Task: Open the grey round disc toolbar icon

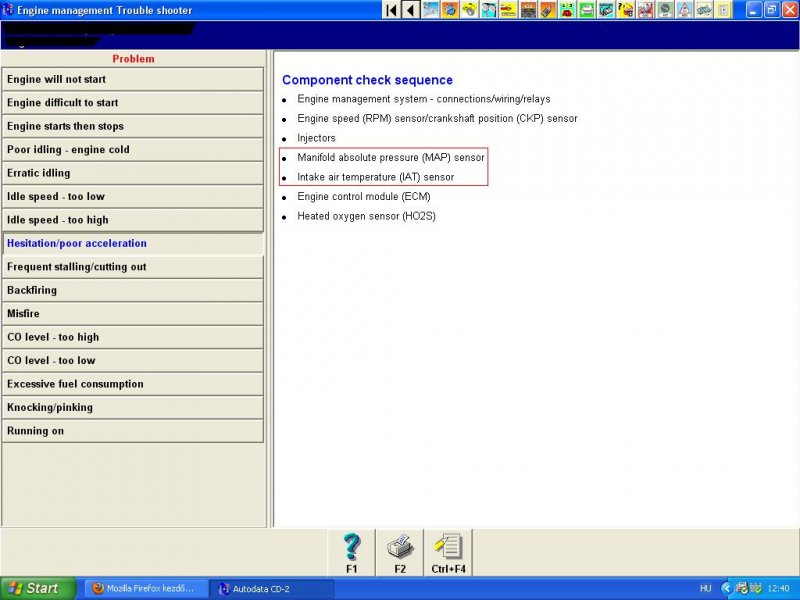Action: 664,10
